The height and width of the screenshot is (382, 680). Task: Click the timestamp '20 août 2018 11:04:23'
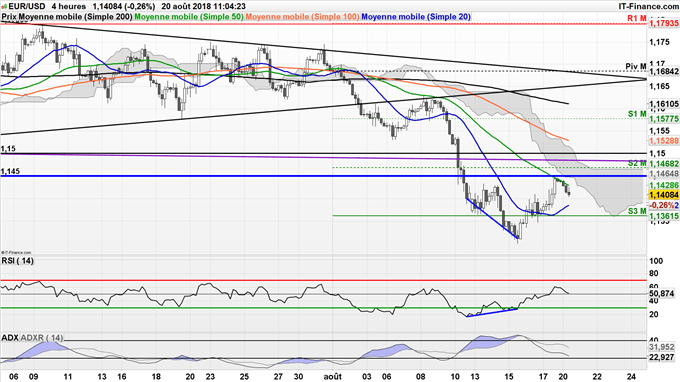tap(203, 7)
